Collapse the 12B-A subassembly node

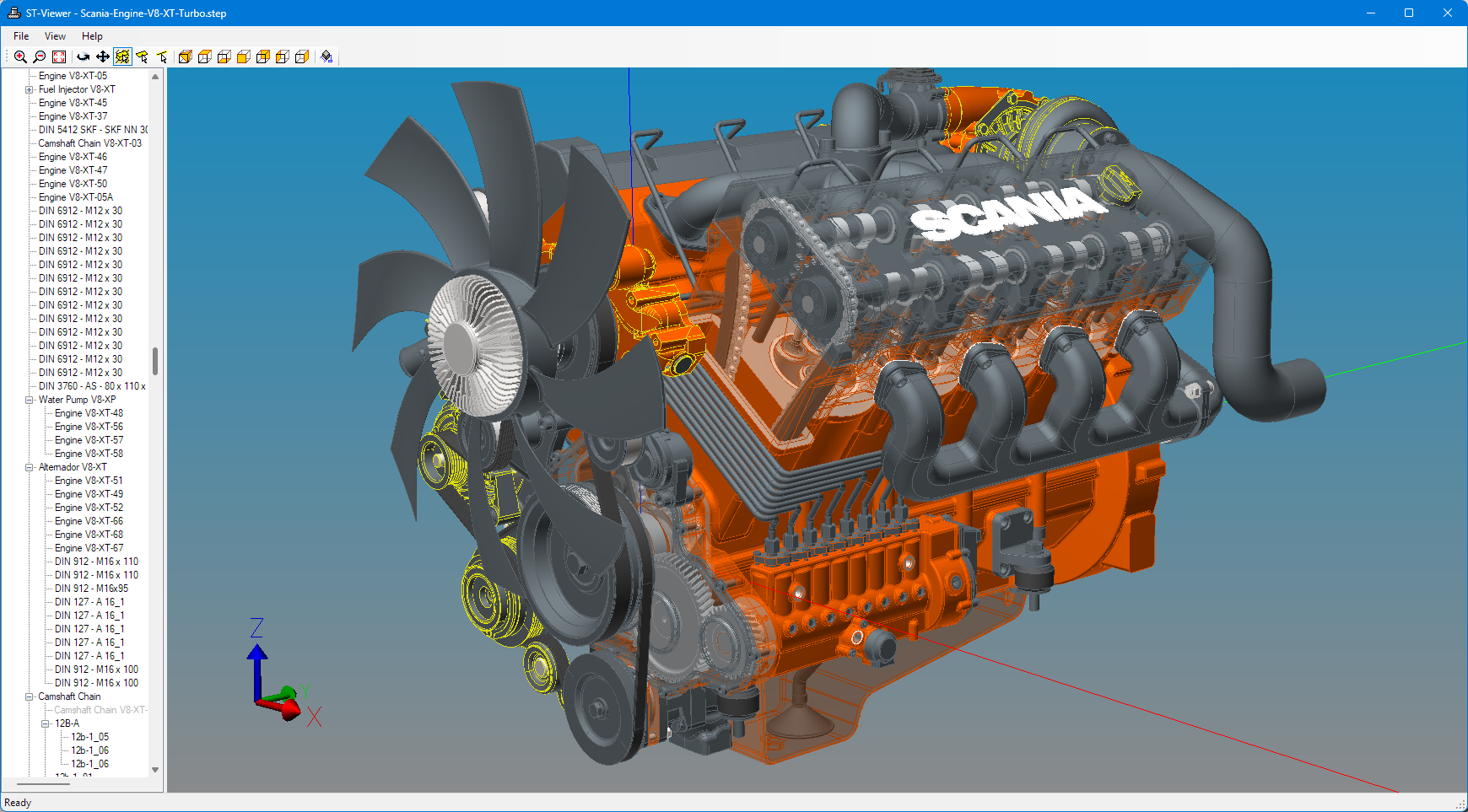(x=46, y=723)
